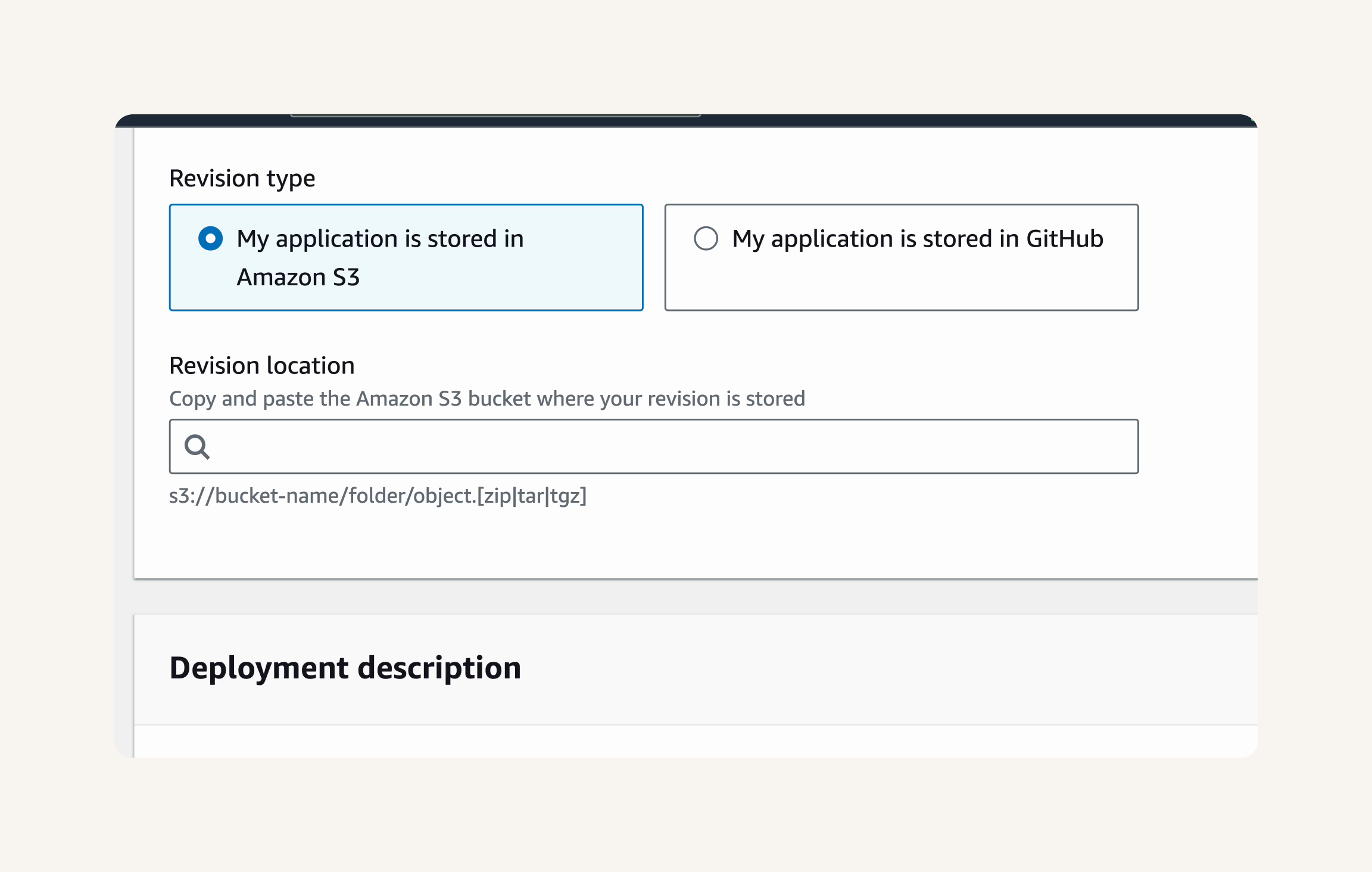Click the 'Copy and paste the Amazon S3 bucket' hint text
The image size is (1372, 872).
[487, 398]
